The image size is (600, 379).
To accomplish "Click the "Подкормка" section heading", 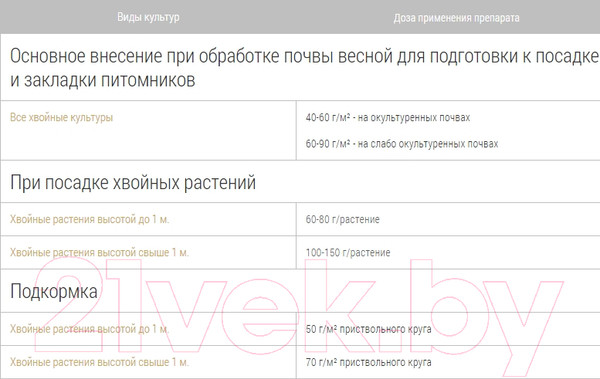I will (54, 291).
